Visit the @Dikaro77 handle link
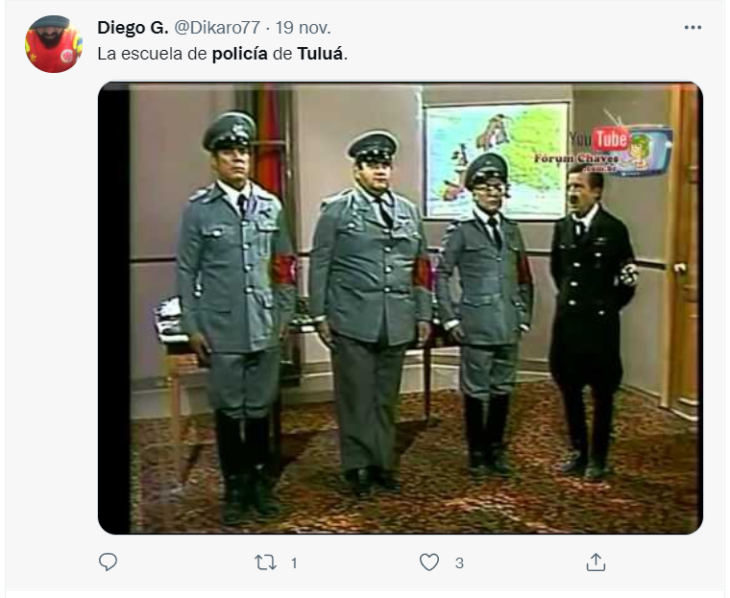Screen dimensions: 730x598 pyautogui.click(x=217, y=28)
